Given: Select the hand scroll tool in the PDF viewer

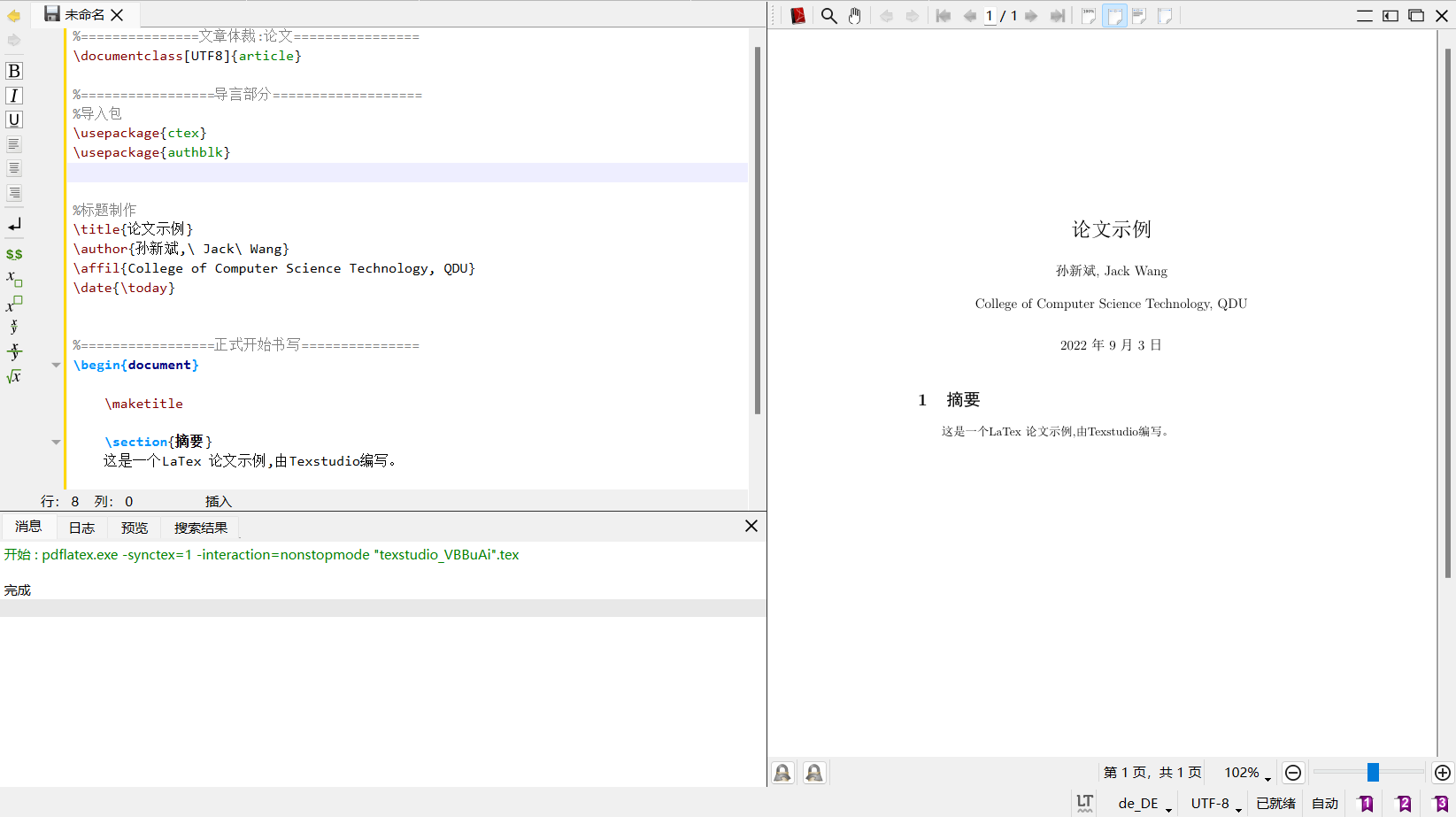Looking at the screenshot, I should pyautogui.click(x=855, y=16).
